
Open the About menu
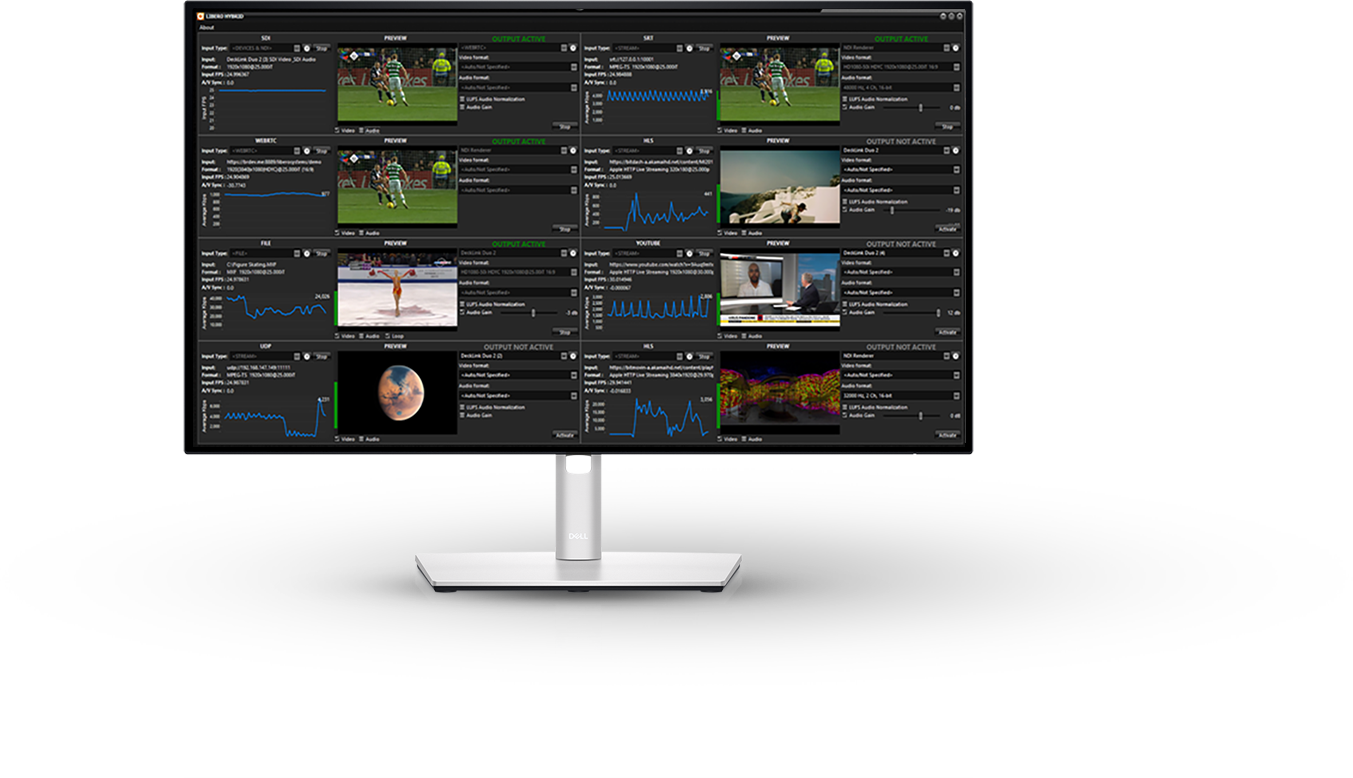[206, 28]
